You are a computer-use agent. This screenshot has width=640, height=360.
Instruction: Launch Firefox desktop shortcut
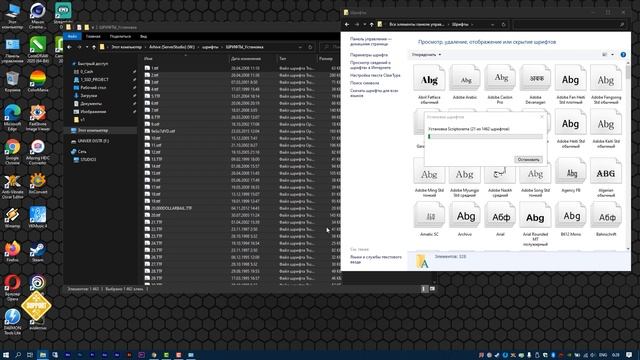click(x=12, y=251)
